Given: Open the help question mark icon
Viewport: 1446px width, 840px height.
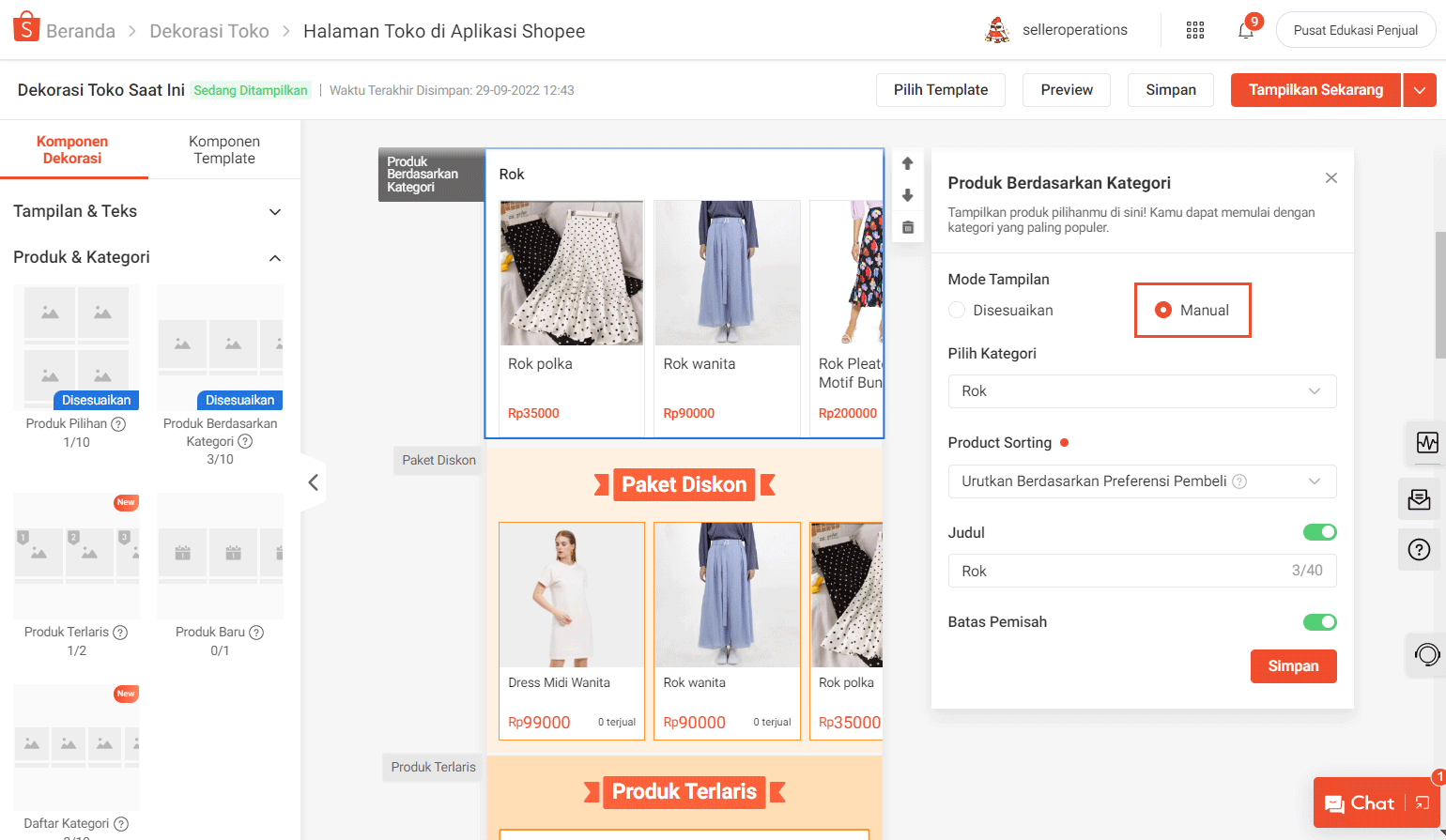Looking at the screenshot, I should click(1419, 550).
